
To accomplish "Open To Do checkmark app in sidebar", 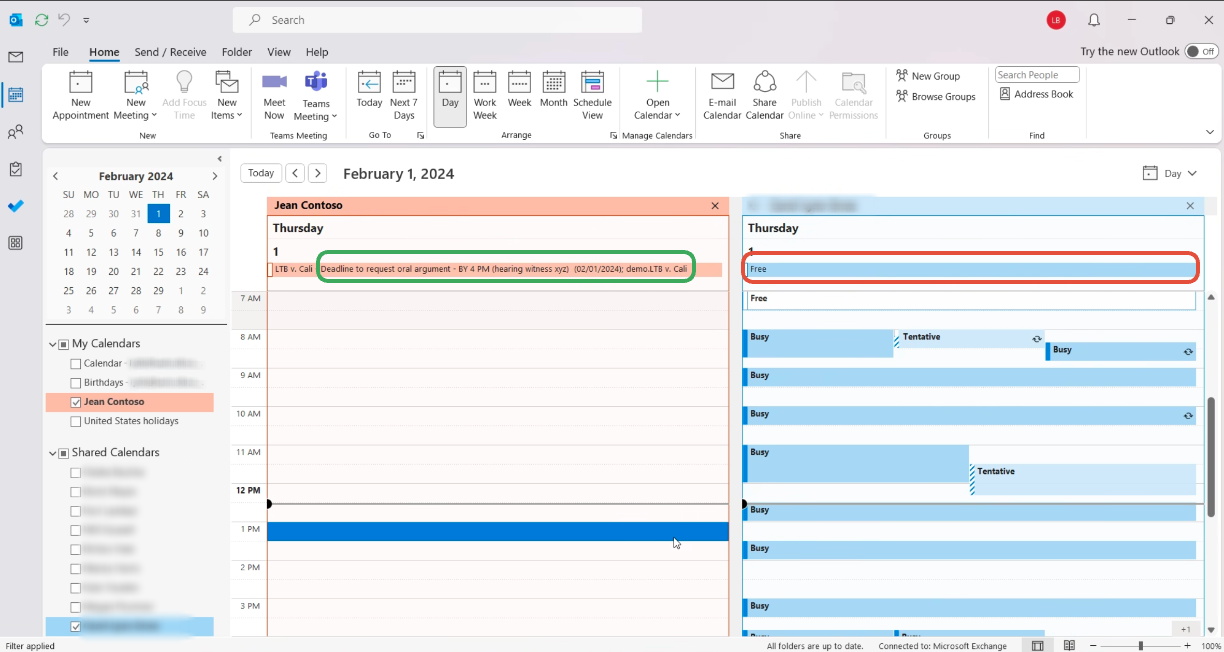I will (x=15, y=206).
